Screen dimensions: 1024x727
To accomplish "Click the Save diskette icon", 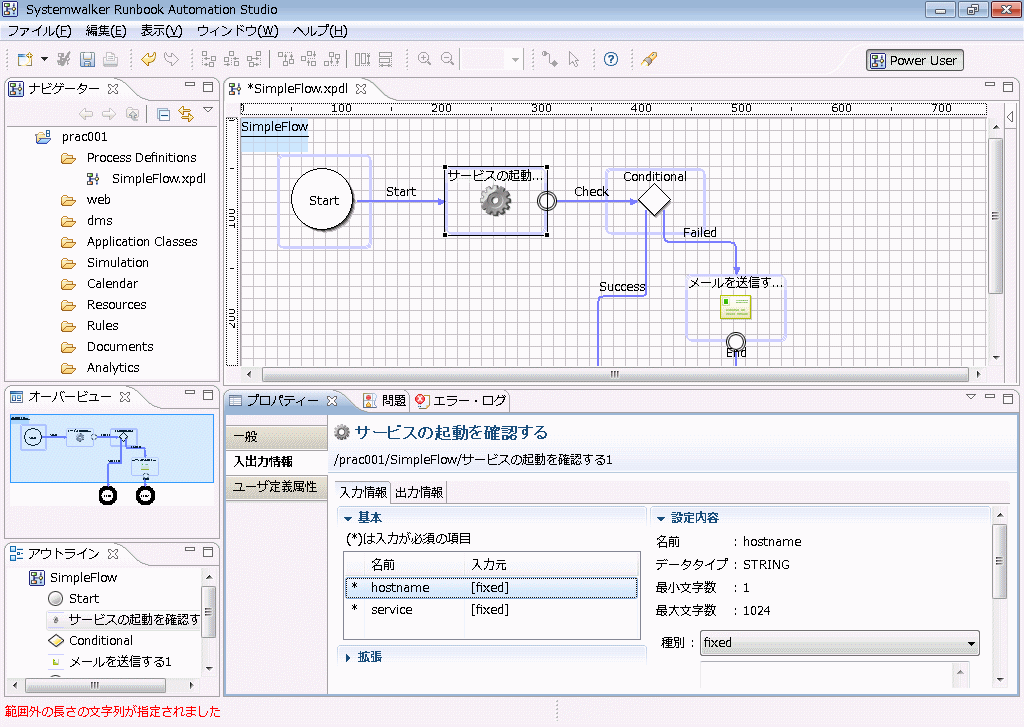I will click(87, 59).
